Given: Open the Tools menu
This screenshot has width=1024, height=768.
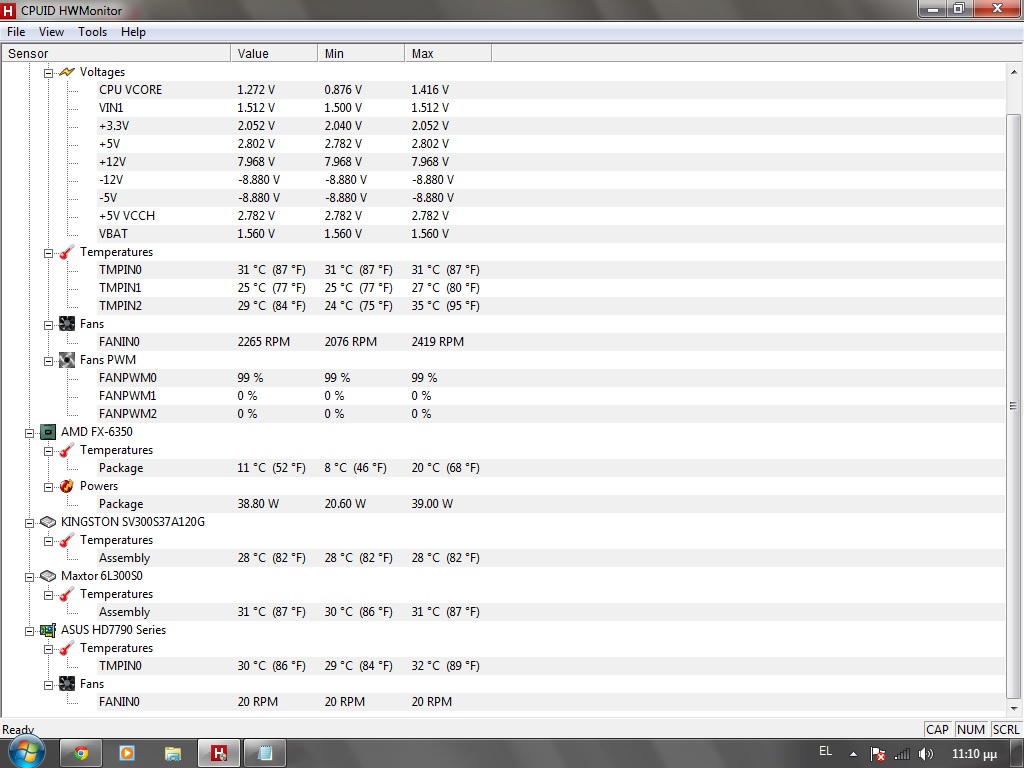Looking at the screenshot, I should coord(92,32).
